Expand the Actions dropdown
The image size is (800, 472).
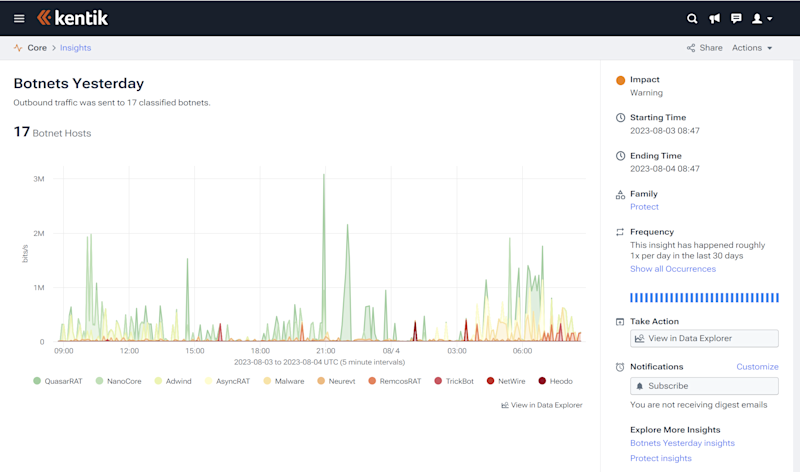click(x=752, y=48)
